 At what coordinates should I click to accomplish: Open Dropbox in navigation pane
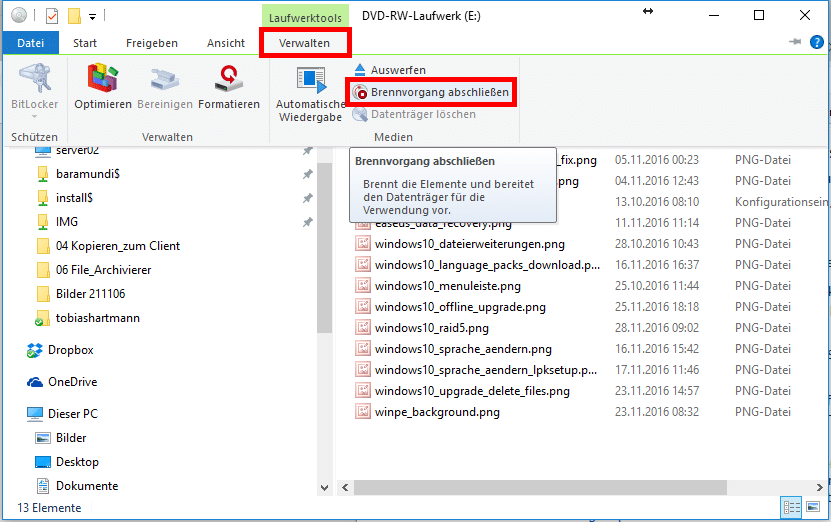70,350
